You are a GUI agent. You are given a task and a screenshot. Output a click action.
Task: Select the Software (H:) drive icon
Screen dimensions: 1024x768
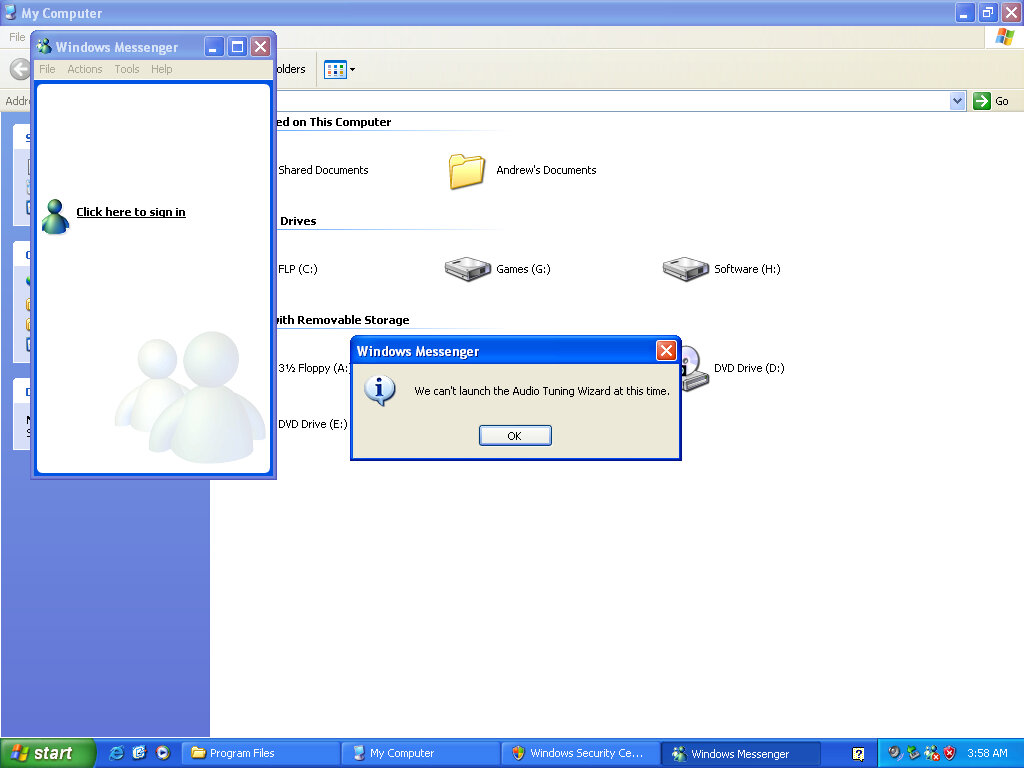[x=685, y=269]
